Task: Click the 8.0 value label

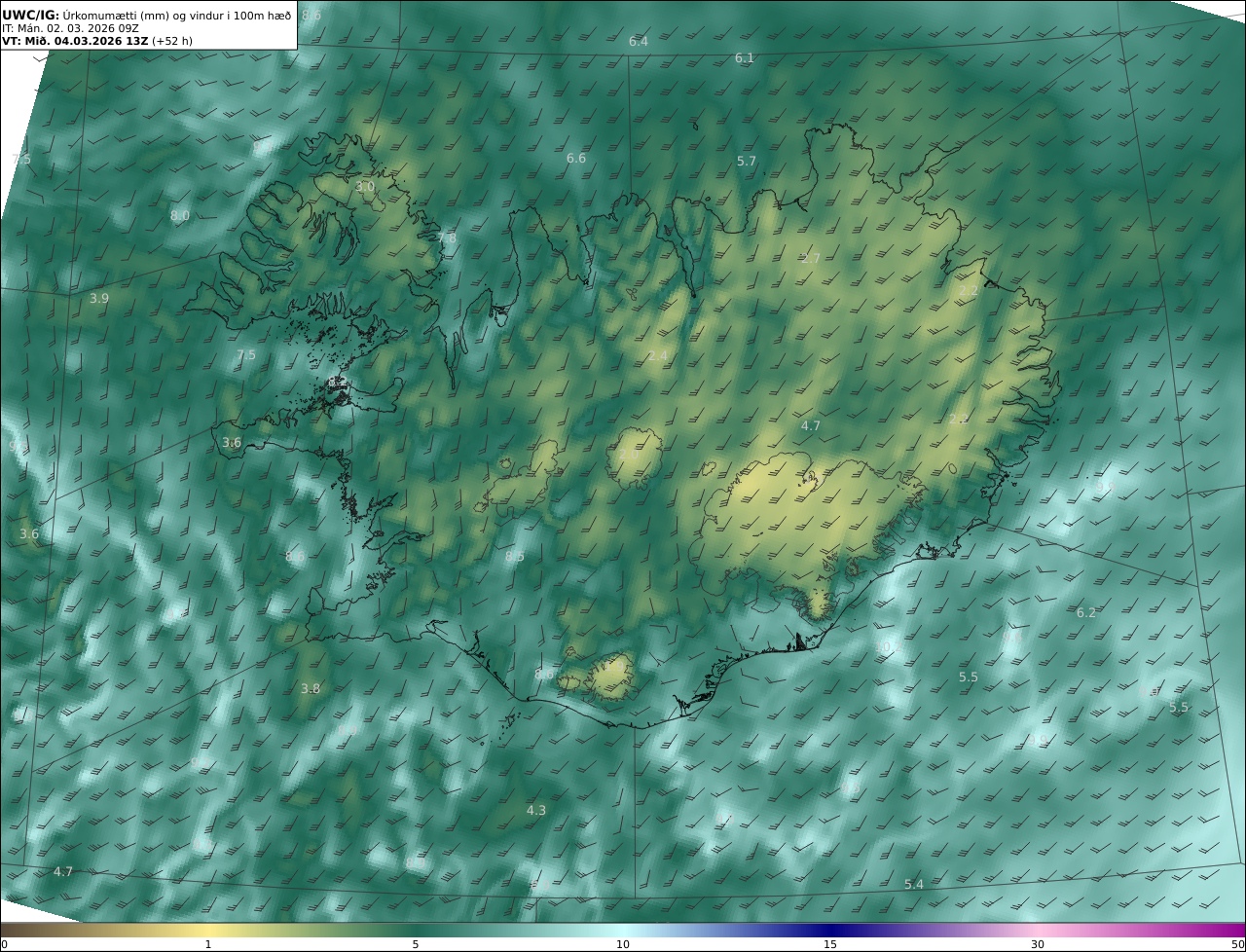Action: 180,216
